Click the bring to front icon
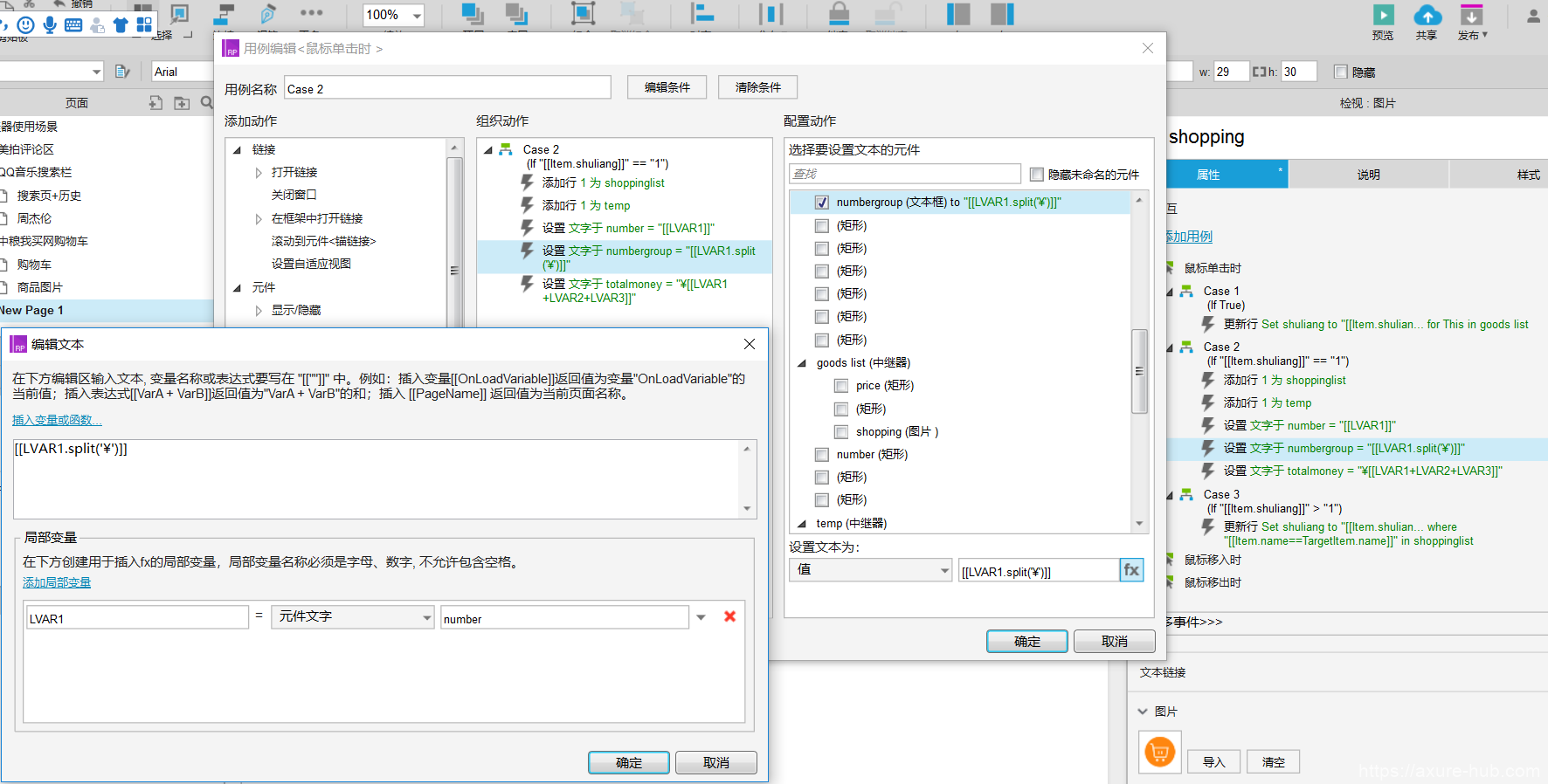The image size is (1548, 784). 473,13
